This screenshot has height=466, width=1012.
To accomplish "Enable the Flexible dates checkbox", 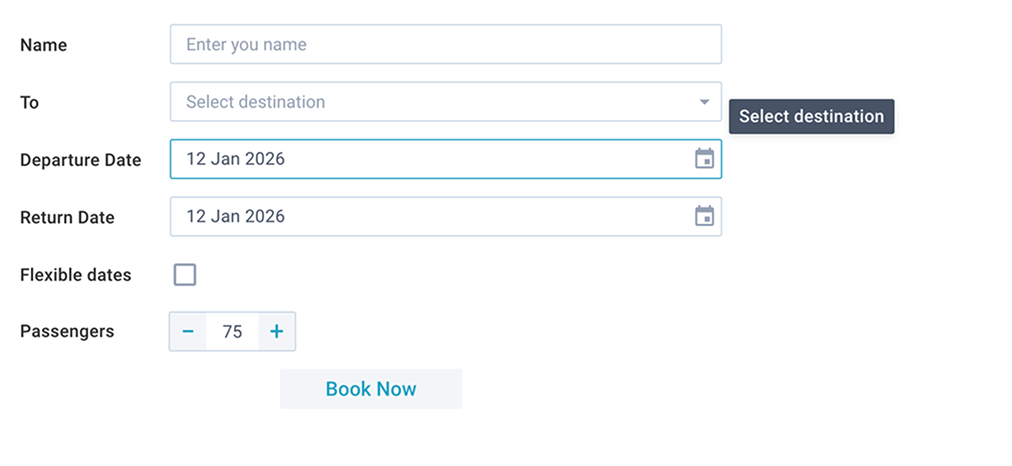I will pos(185,275).
